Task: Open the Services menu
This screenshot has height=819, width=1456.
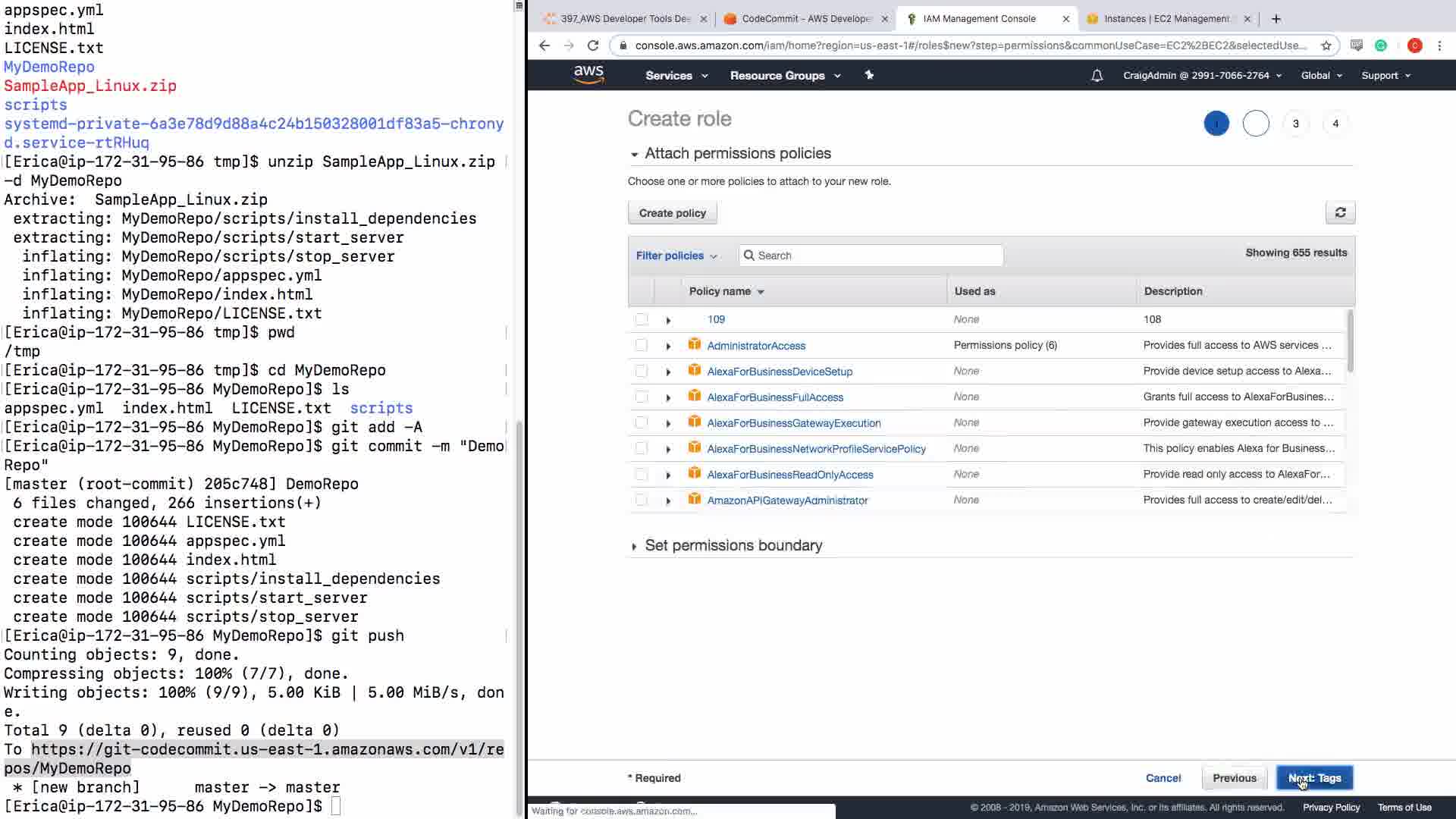Action: (x=676, y=76)
